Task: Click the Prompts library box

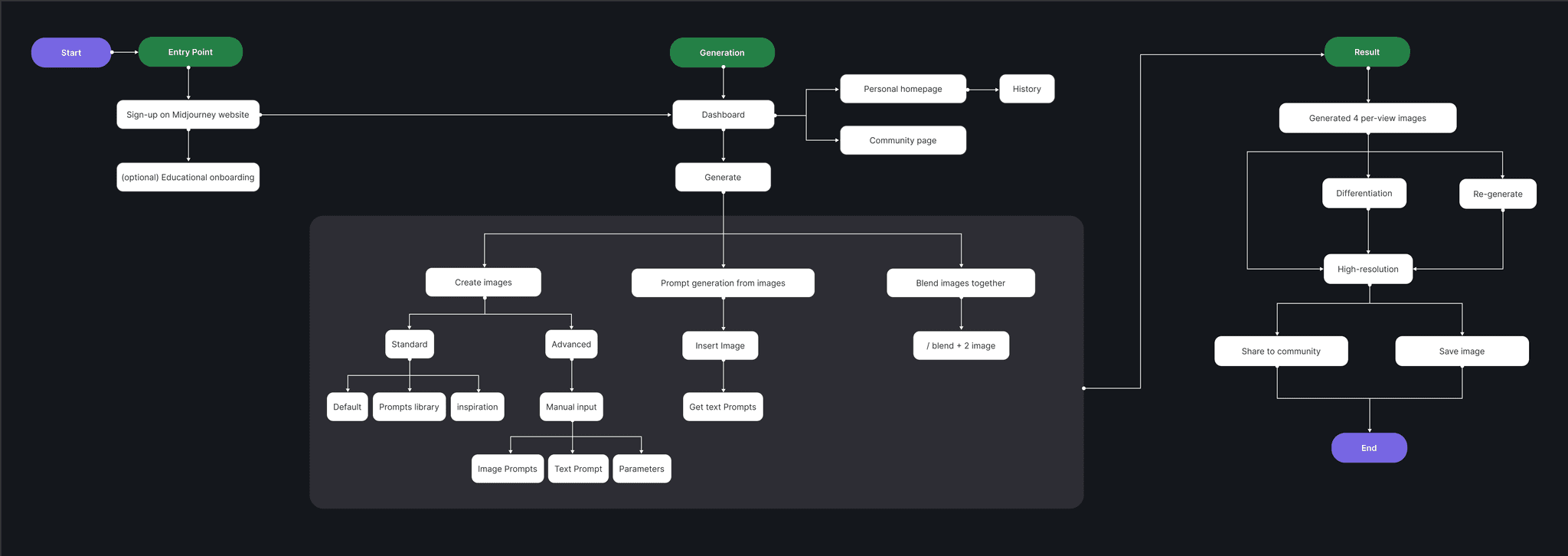Action: click(409, 407)
